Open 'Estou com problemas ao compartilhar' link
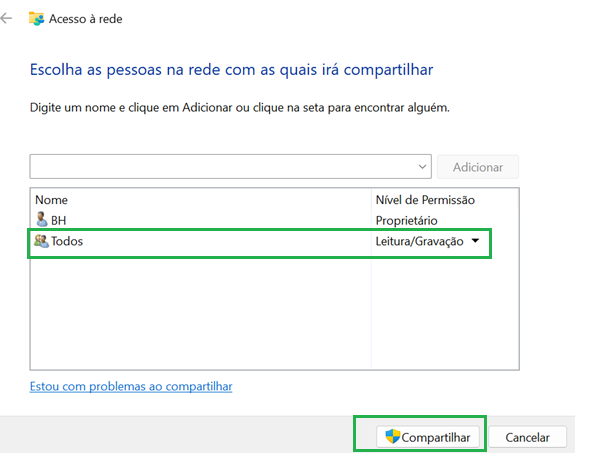This screenshot has width=601, height=472. [x=131, y=386]
